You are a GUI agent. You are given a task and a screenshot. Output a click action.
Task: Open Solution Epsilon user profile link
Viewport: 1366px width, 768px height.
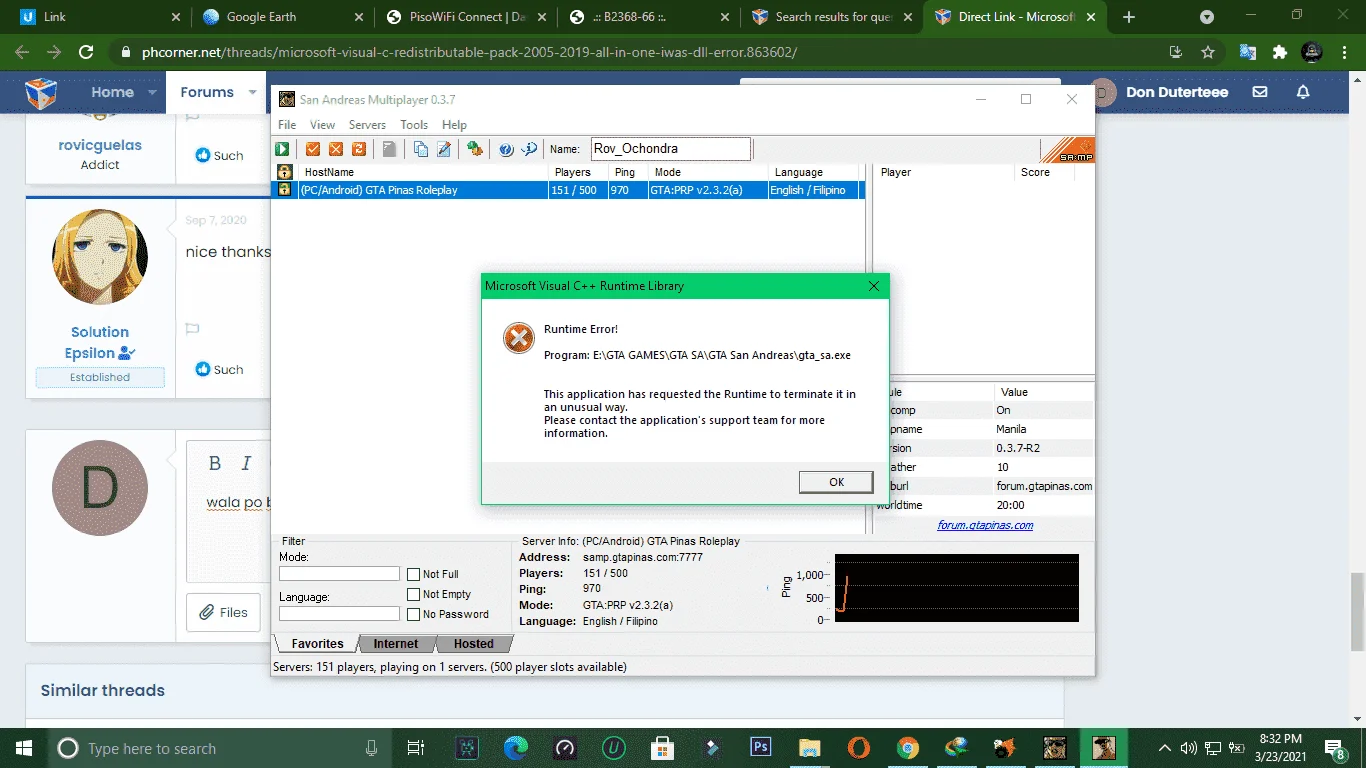point(100,342)
